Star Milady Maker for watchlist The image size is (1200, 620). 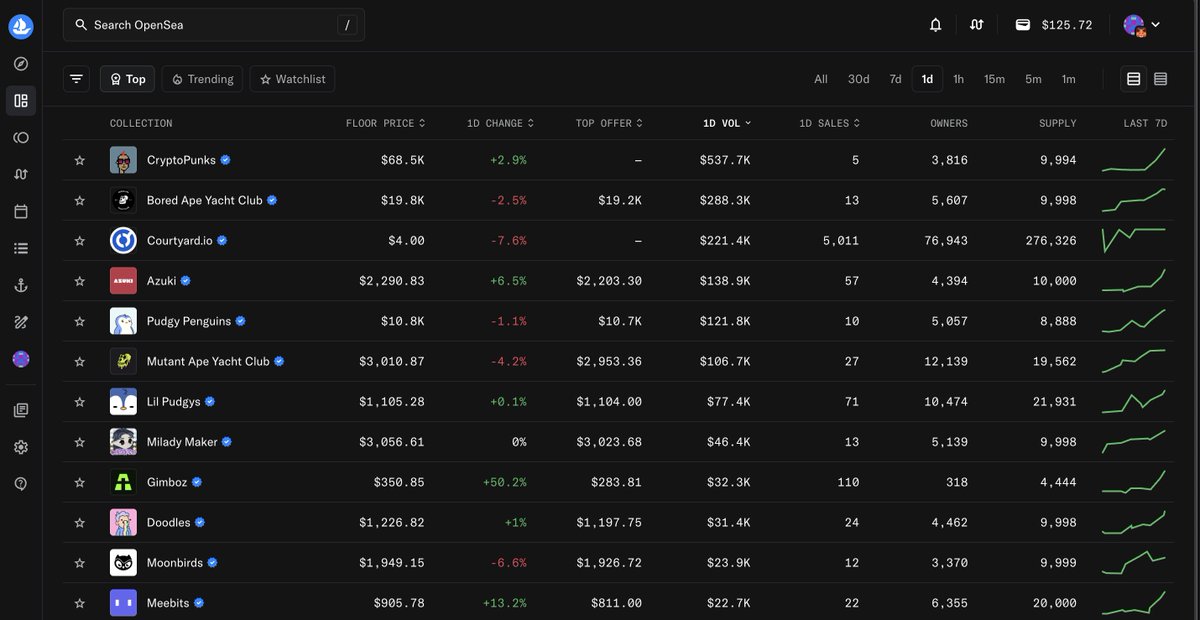pos(80,442)
